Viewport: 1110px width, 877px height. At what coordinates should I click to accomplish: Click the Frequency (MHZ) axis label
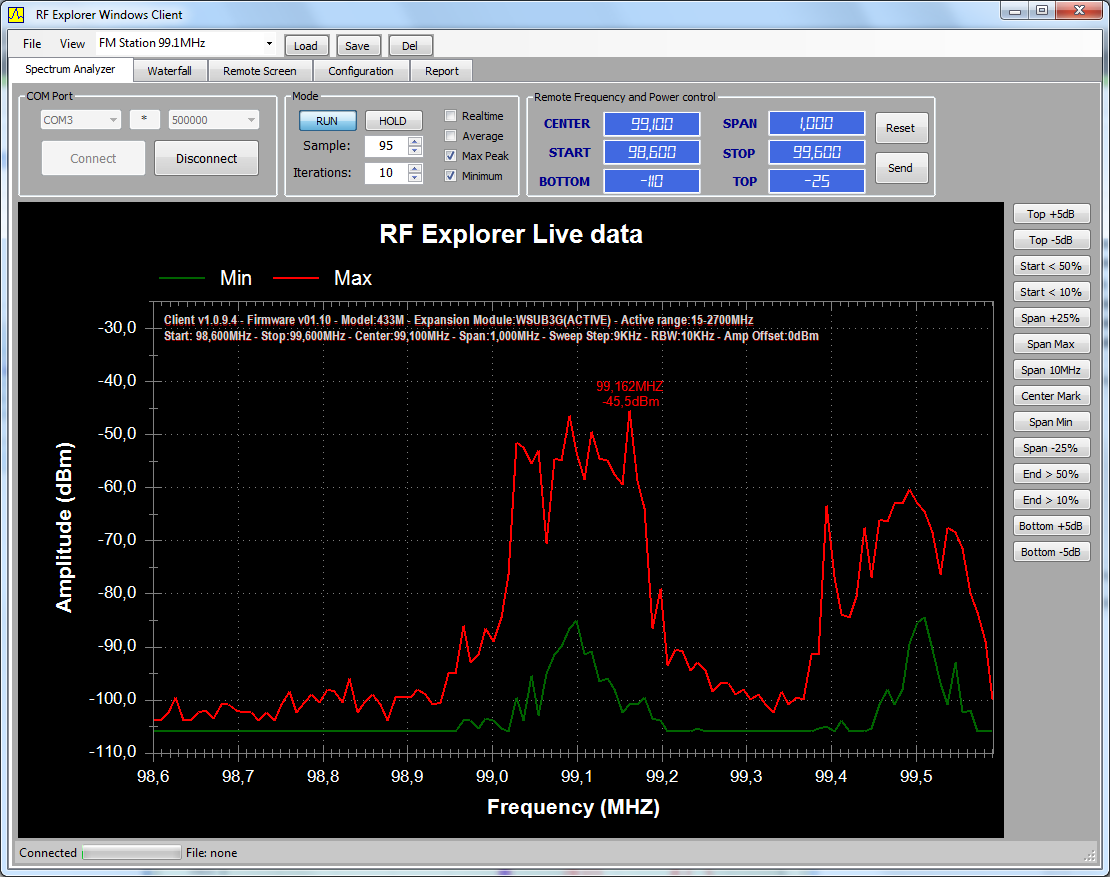click(x=573, y=808)
